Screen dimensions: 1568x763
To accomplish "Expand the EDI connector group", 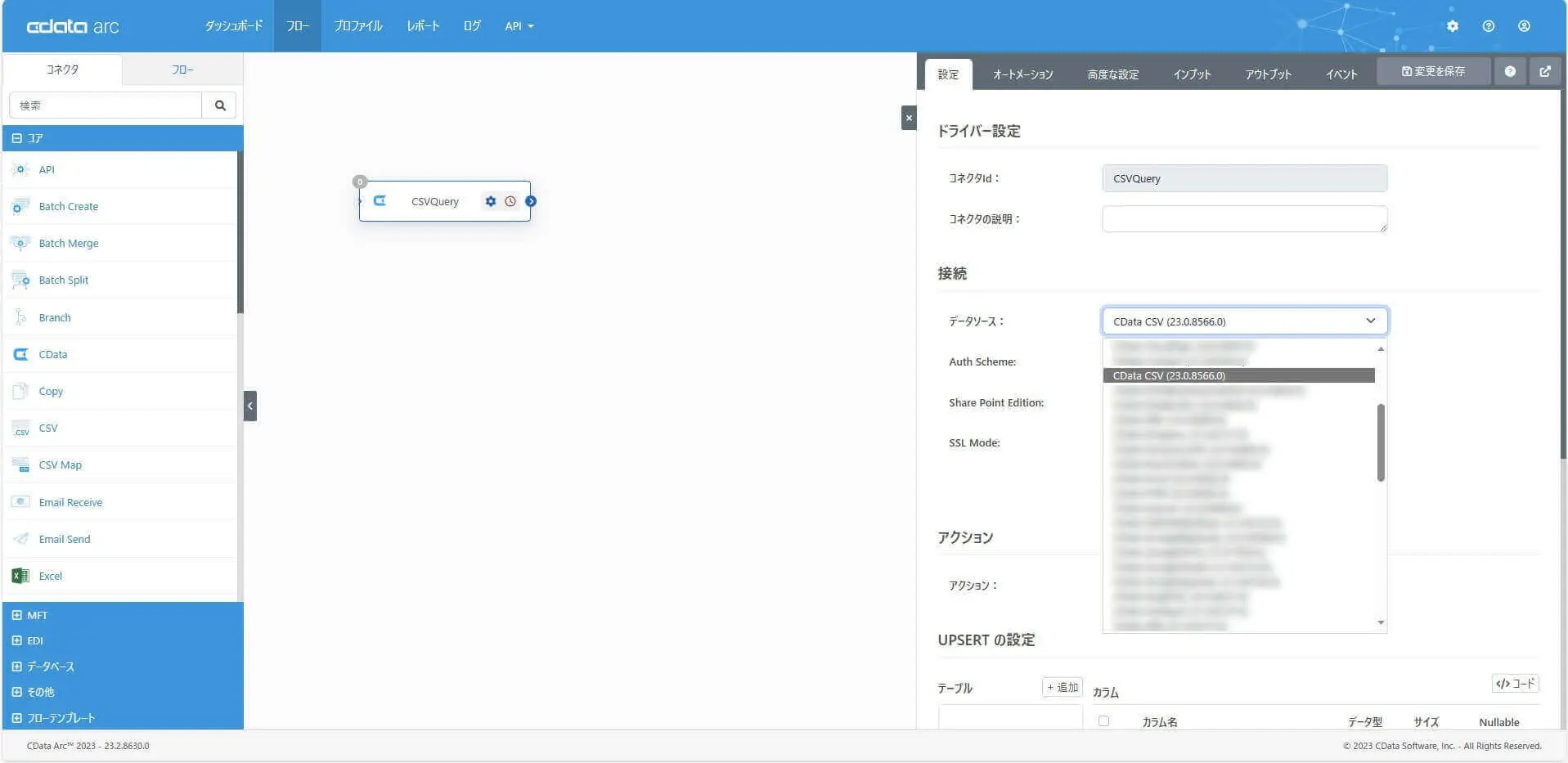I will [x=16, y=640].
